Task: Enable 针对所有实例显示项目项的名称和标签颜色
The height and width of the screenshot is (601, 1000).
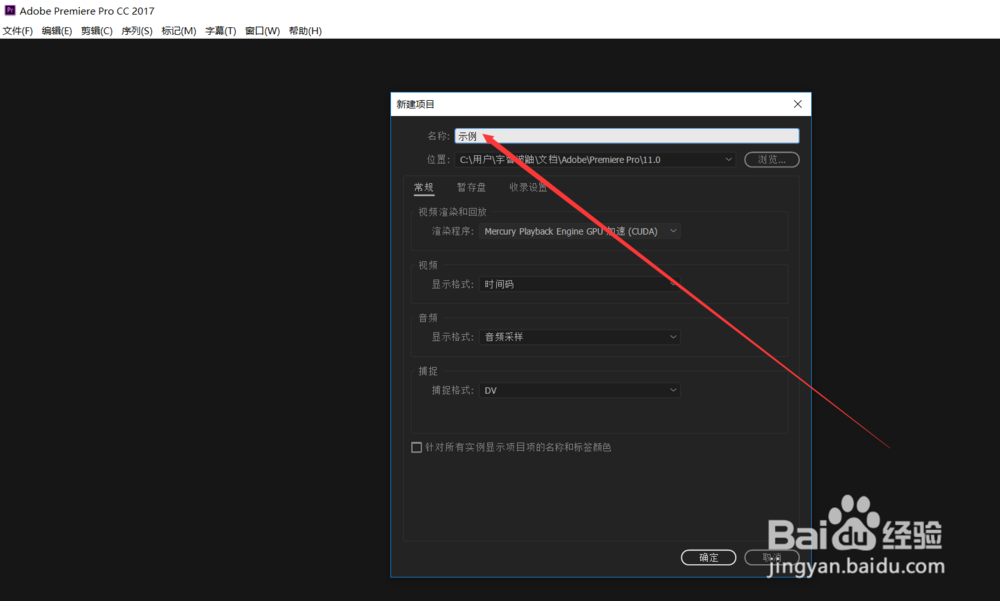Action: (x=417, y=447)
